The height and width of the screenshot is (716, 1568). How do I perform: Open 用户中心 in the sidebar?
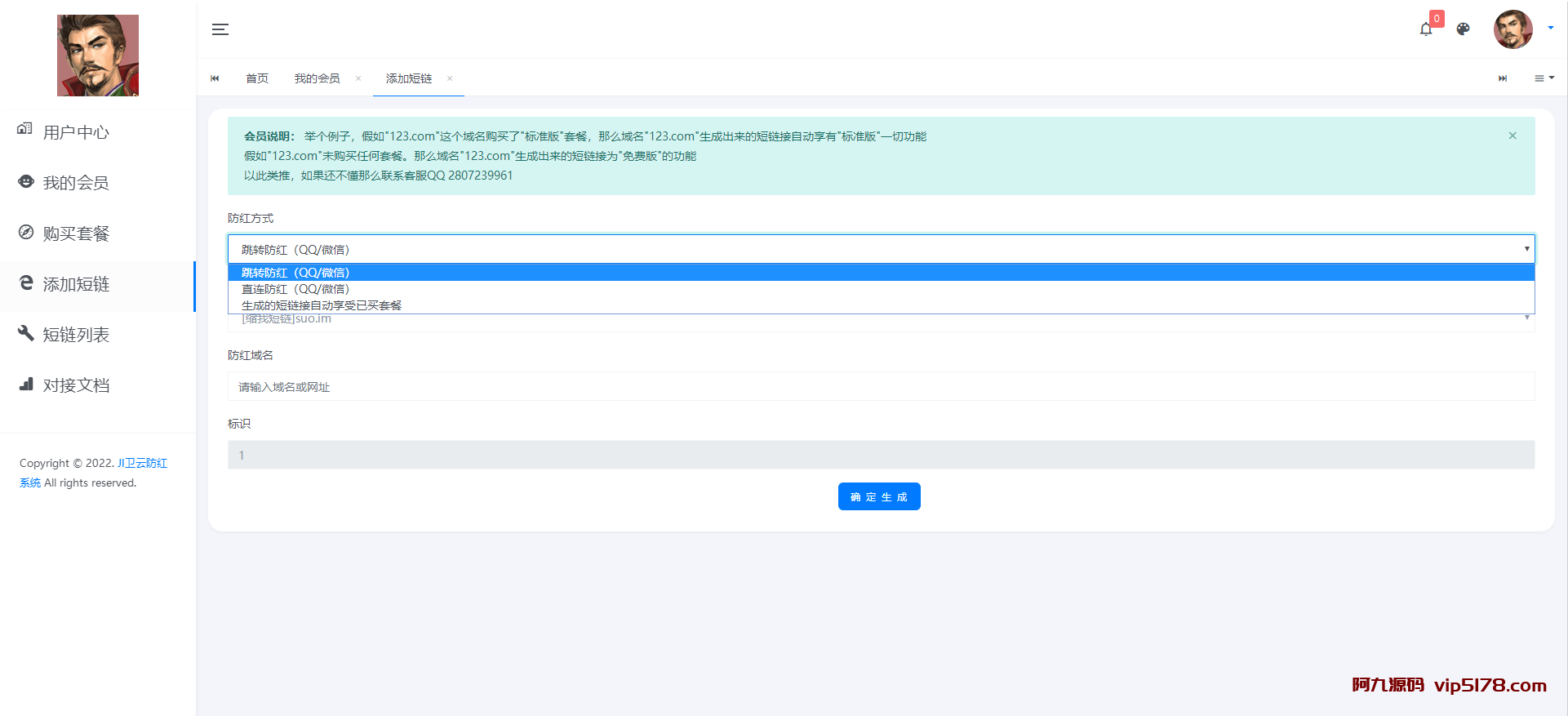tap(76, 132)
